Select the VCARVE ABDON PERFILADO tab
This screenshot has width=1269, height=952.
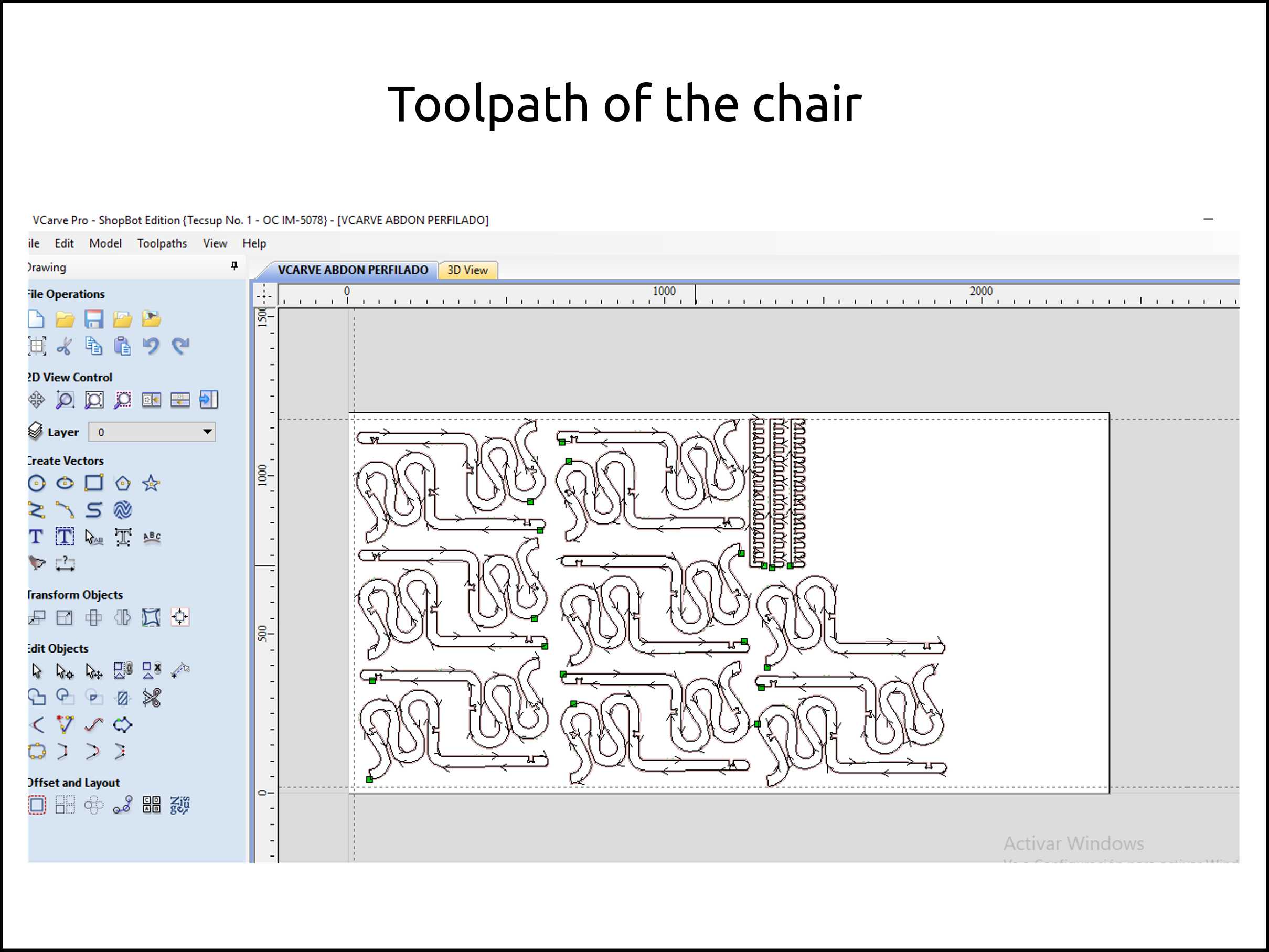[x=352, y=270]
